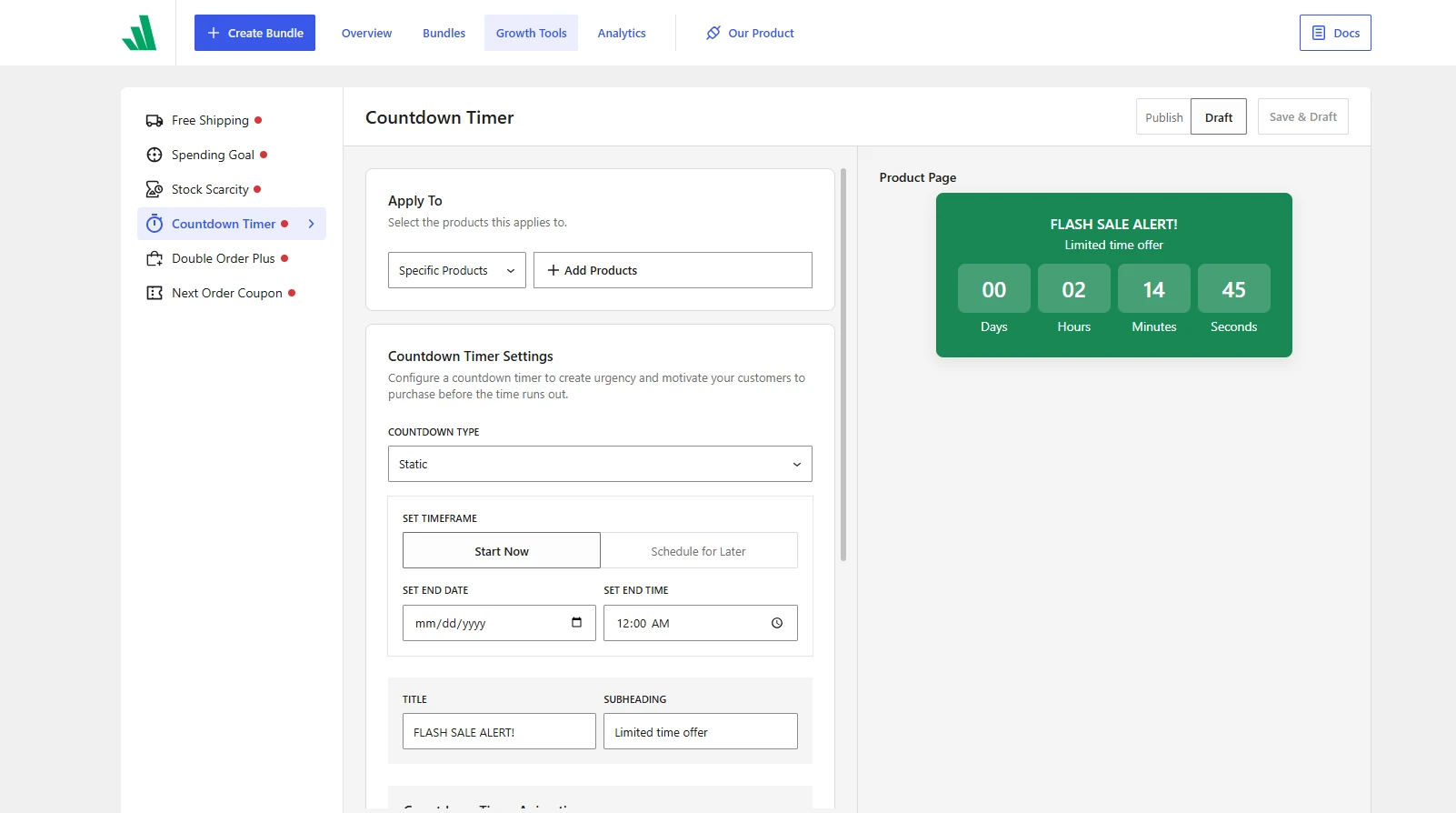Select the Free Shipping truck icon
This screenshot has width=1456, height=813.
(x=155, y=120)
